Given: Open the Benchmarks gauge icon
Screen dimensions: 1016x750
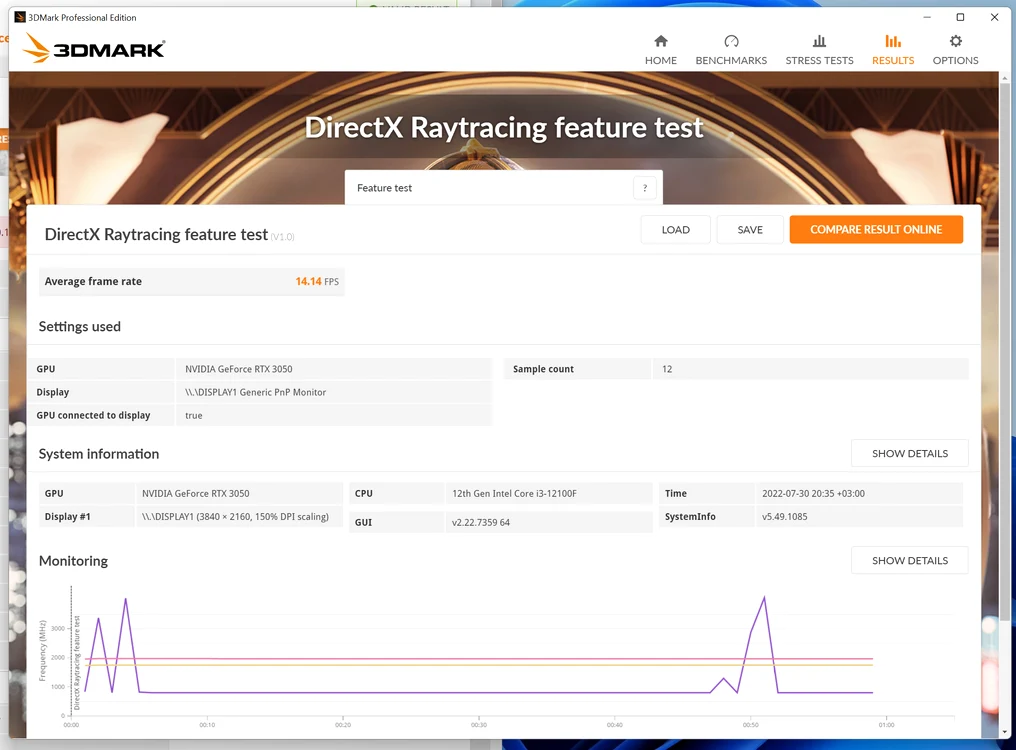Looking at the screenshot, I should click(x=731, y=41).
